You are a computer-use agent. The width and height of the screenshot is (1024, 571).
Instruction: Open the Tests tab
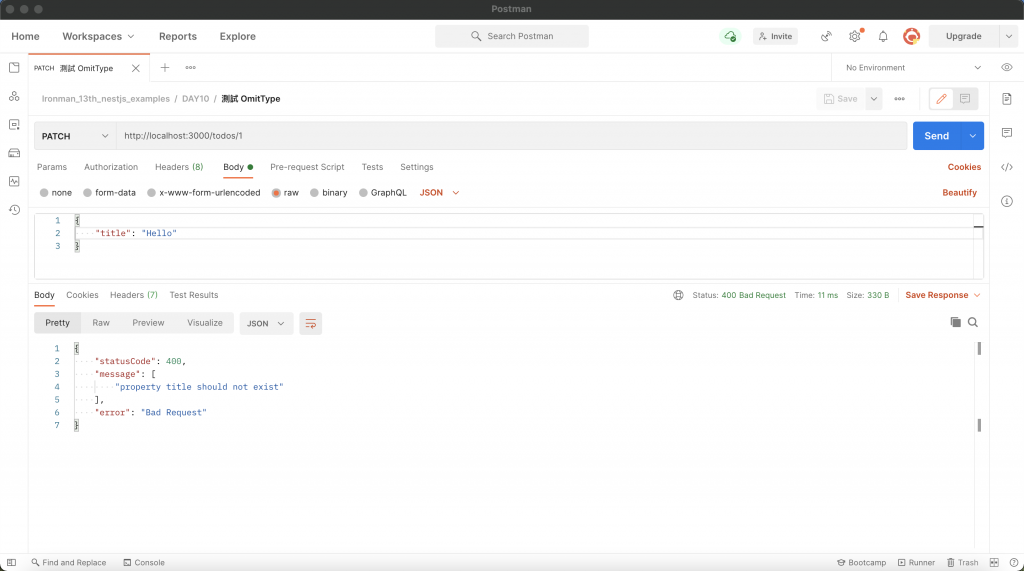click(x=372, y=167)
